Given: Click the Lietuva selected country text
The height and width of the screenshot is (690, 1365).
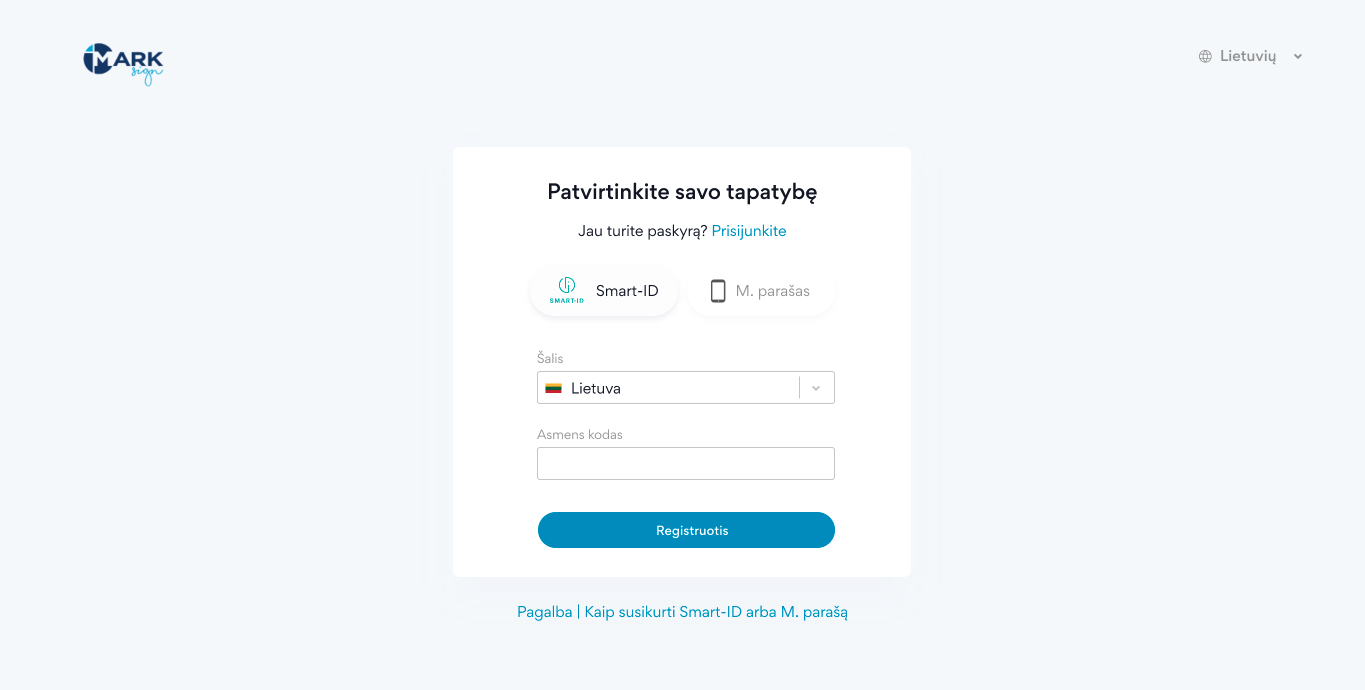Looking at the screenshot, I should [x=596, y=388].
